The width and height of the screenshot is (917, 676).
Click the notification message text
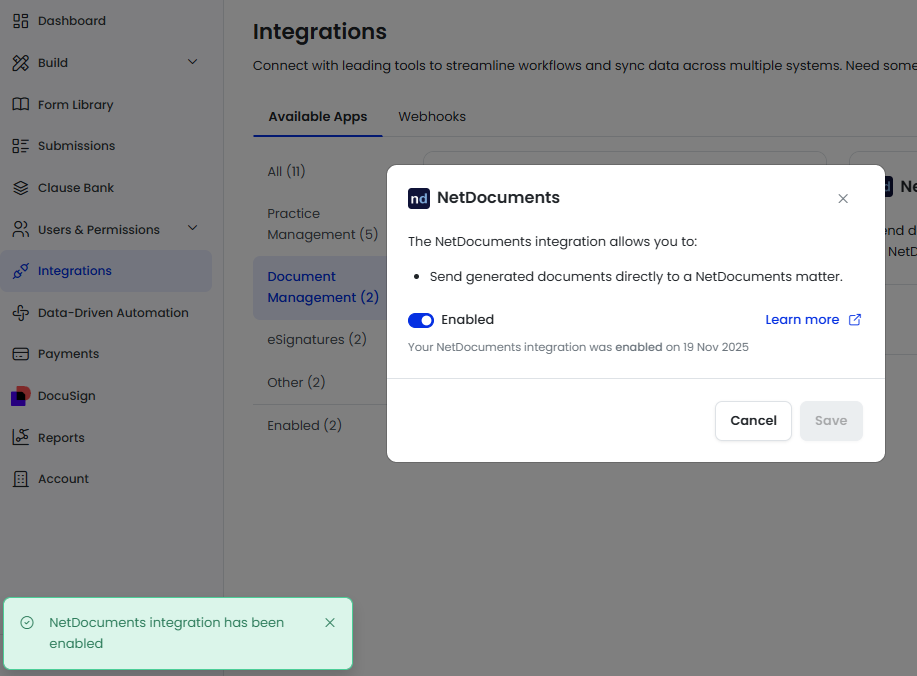(x=167, y=633)
